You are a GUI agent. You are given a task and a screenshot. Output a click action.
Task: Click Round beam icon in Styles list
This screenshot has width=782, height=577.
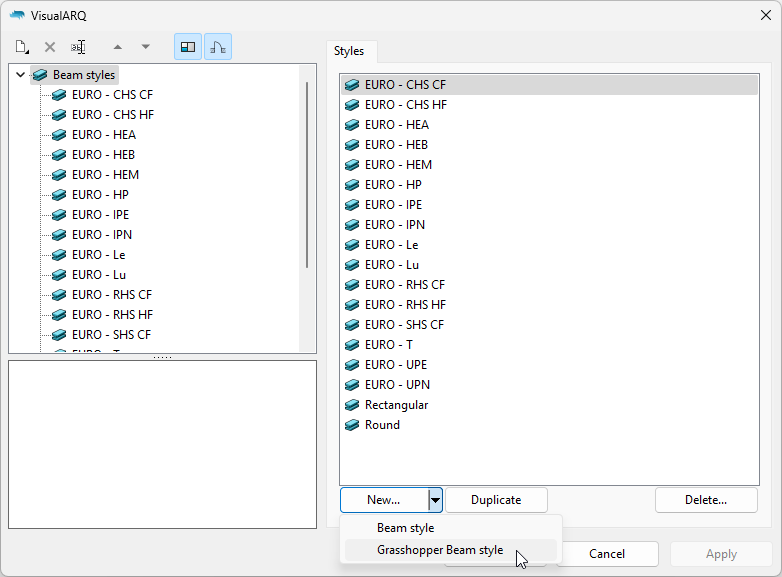352,425
